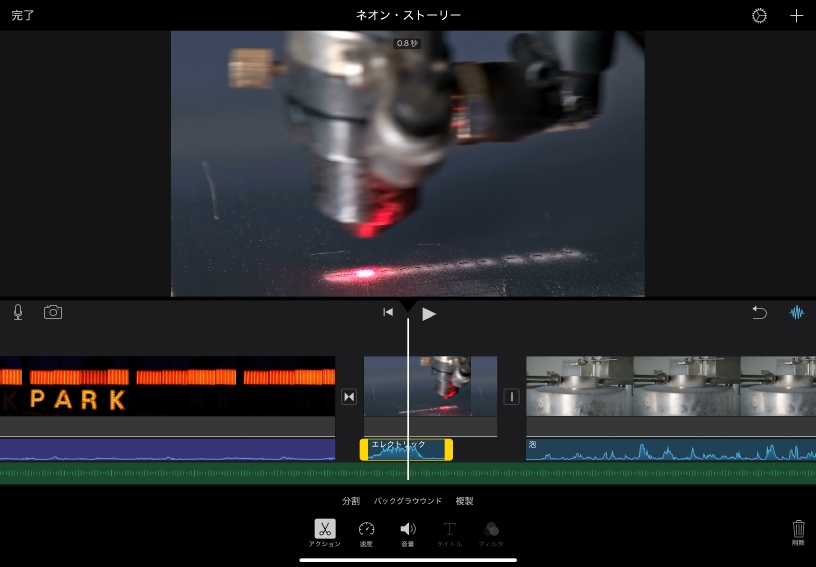816x567 pixels.
Task: Select the PARK neon sign clip
Action: click(x=167, y=386)
